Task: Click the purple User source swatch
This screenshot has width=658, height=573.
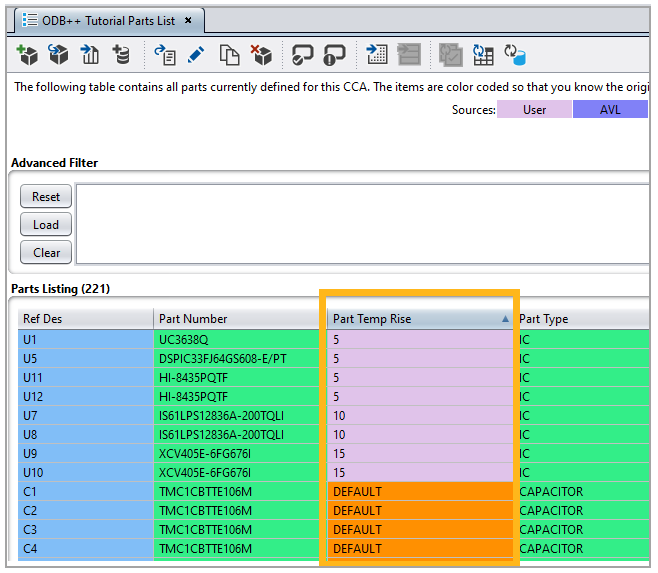Action: pos(534,110)
